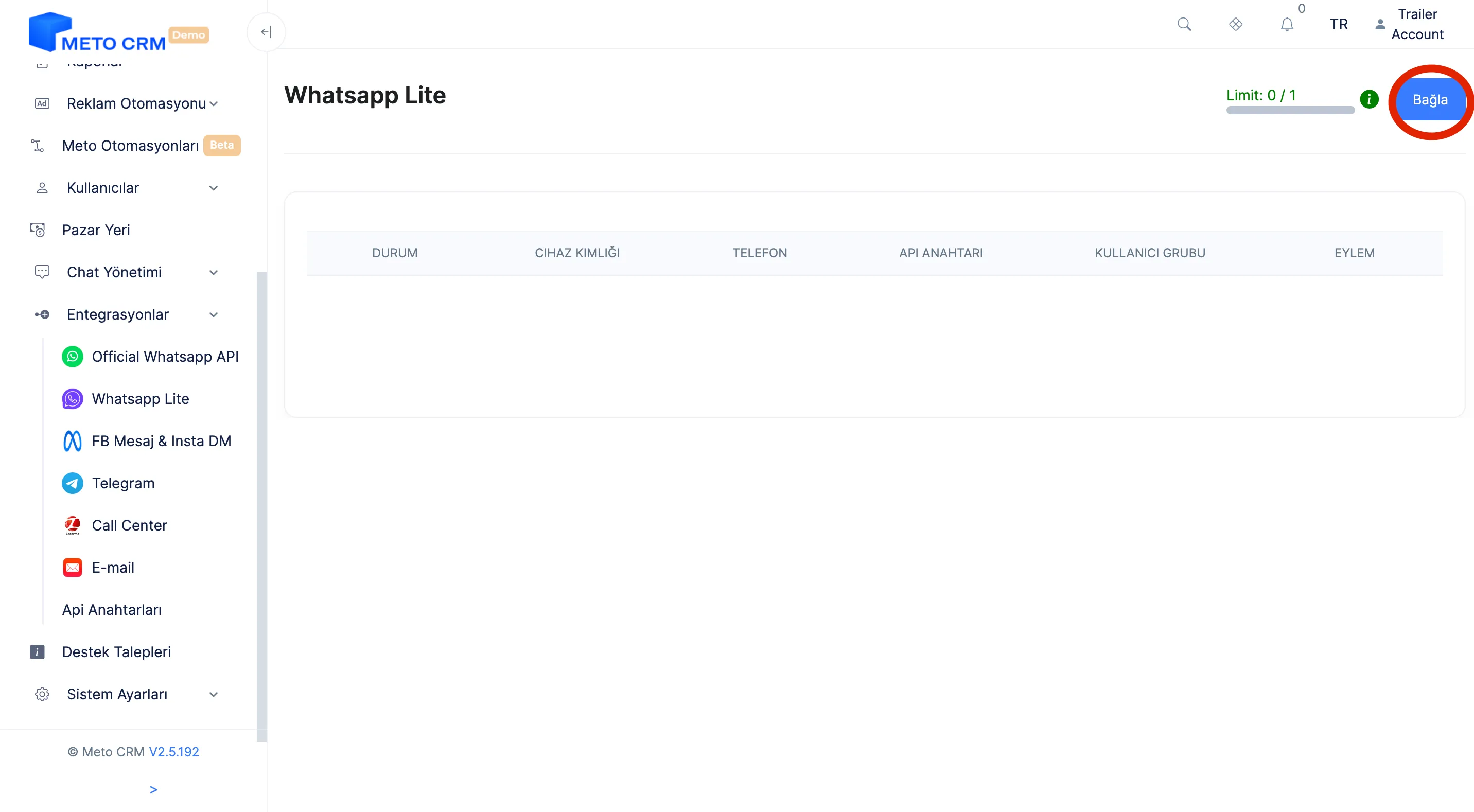Click the sidebar scrollbar
The image size is (1474, 812).
coord(261,506)
